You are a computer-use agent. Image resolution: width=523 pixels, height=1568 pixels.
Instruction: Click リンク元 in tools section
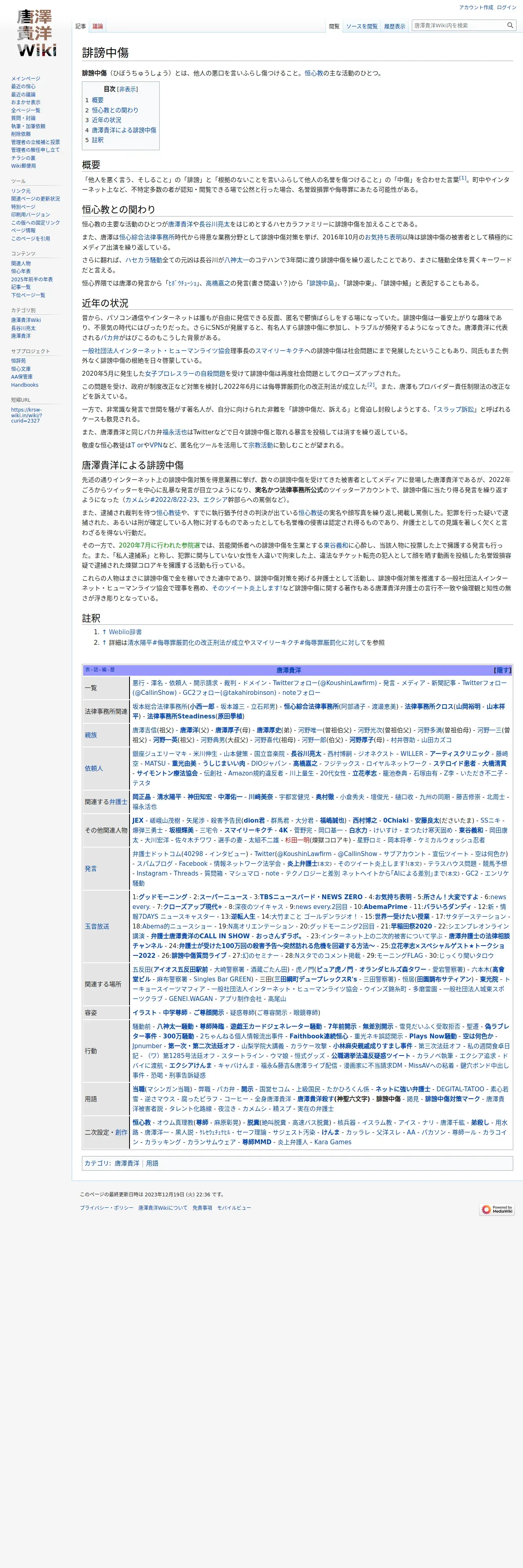point(21,191)
